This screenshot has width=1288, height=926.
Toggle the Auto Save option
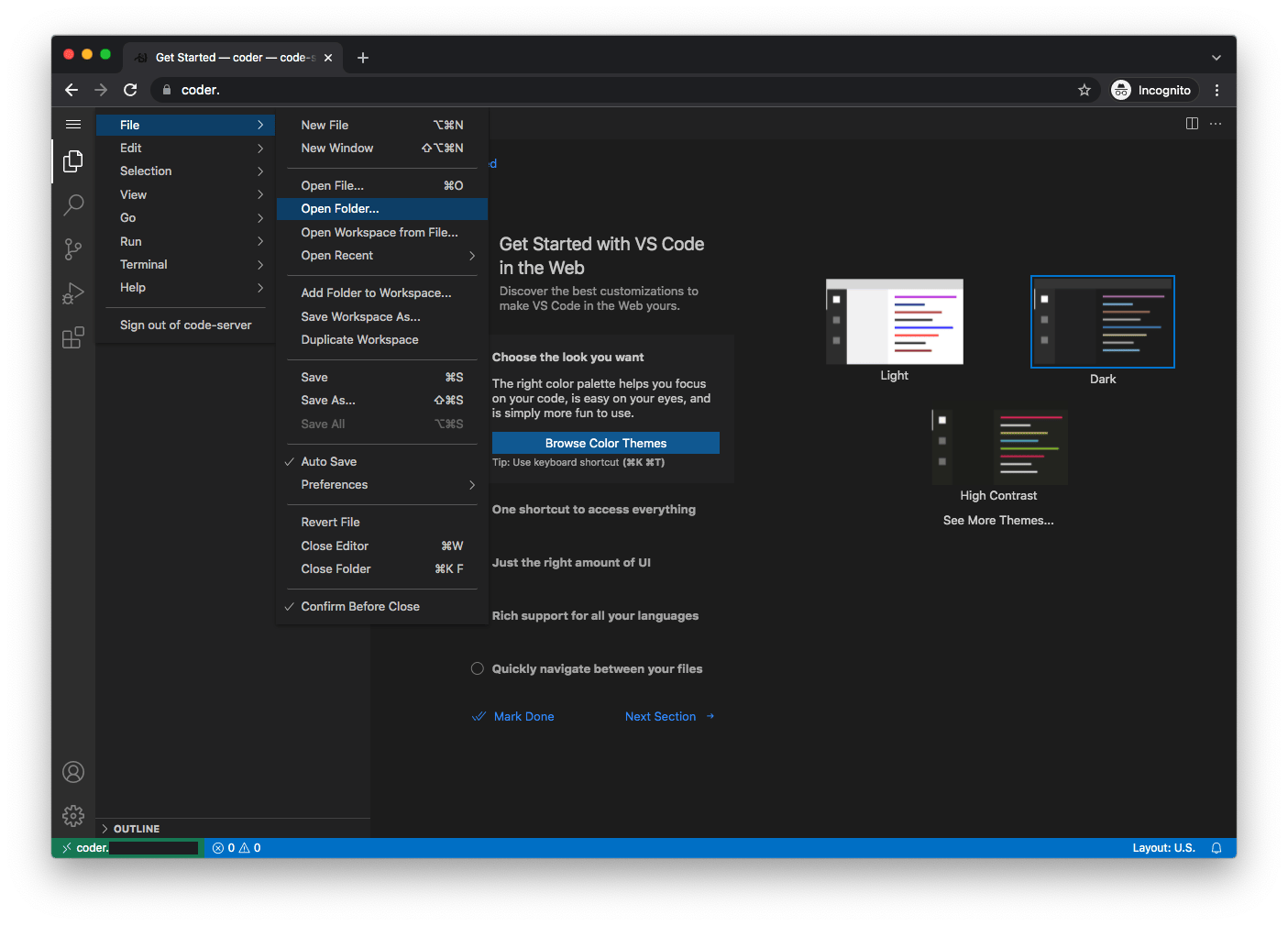[x=329, y=461]
